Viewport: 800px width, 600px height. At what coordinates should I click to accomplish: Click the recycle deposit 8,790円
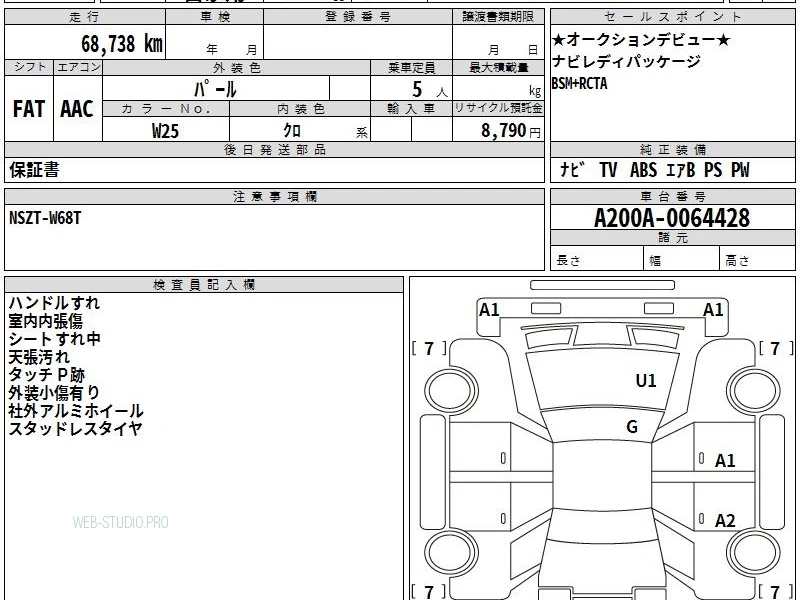[511, 131]
